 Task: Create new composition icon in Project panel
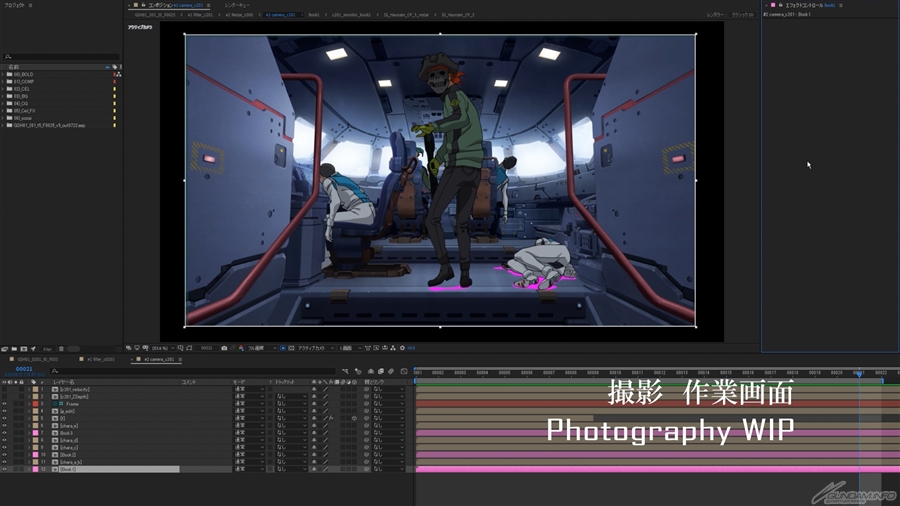[24, 349]
